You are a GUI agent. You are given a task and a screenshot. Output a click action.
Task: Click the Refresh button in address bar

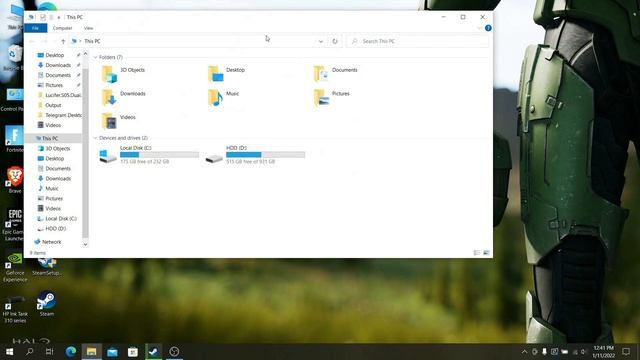coord(335,41)
